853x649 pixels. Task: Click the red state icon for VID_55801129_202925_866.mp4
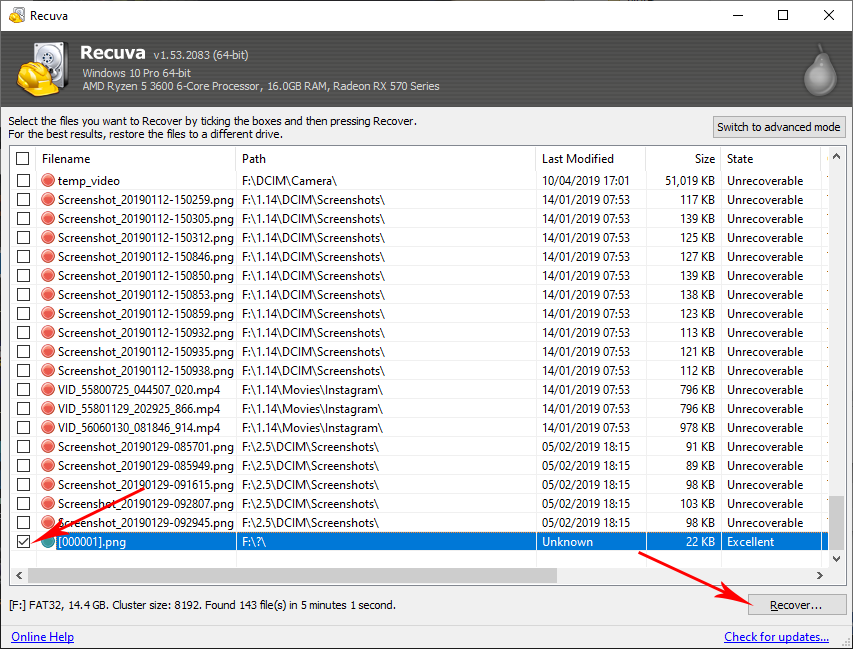click(x=48, y=409)
